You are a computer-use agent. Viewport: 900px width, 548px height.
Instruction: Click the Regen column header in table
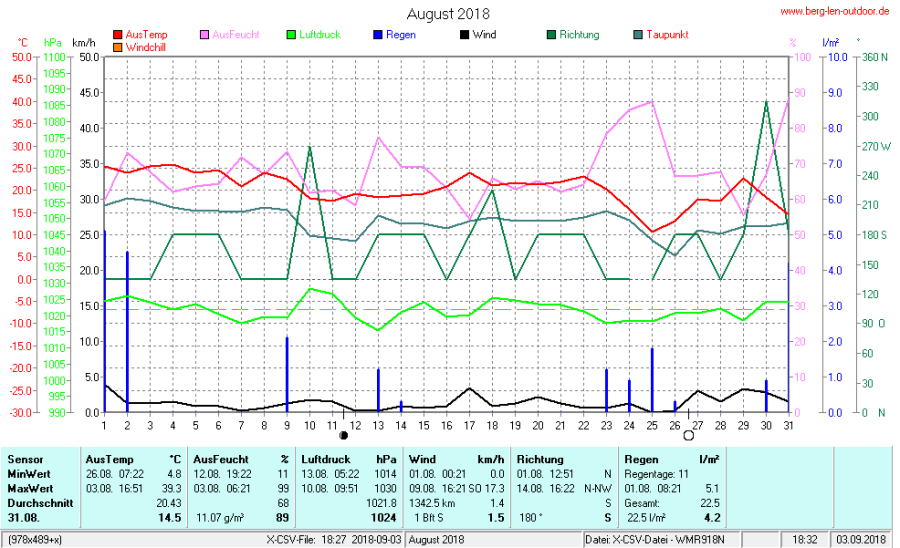tap(641, 459)
